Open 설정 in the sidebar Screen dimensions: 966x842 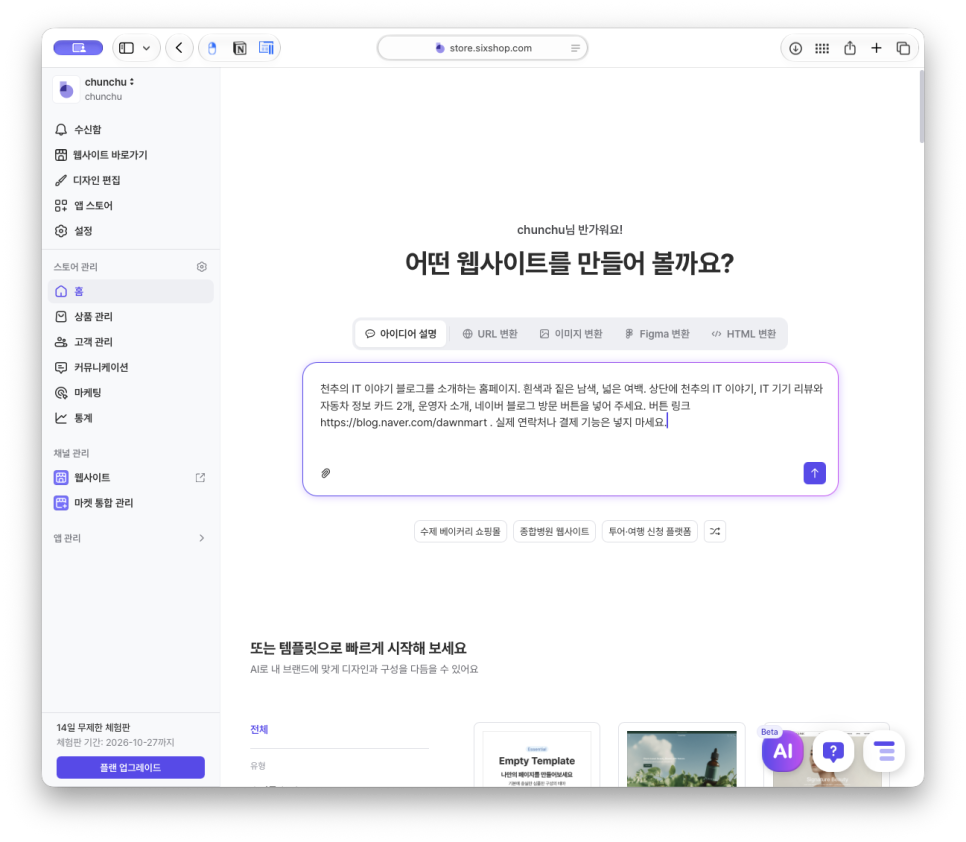pos(131,231)
